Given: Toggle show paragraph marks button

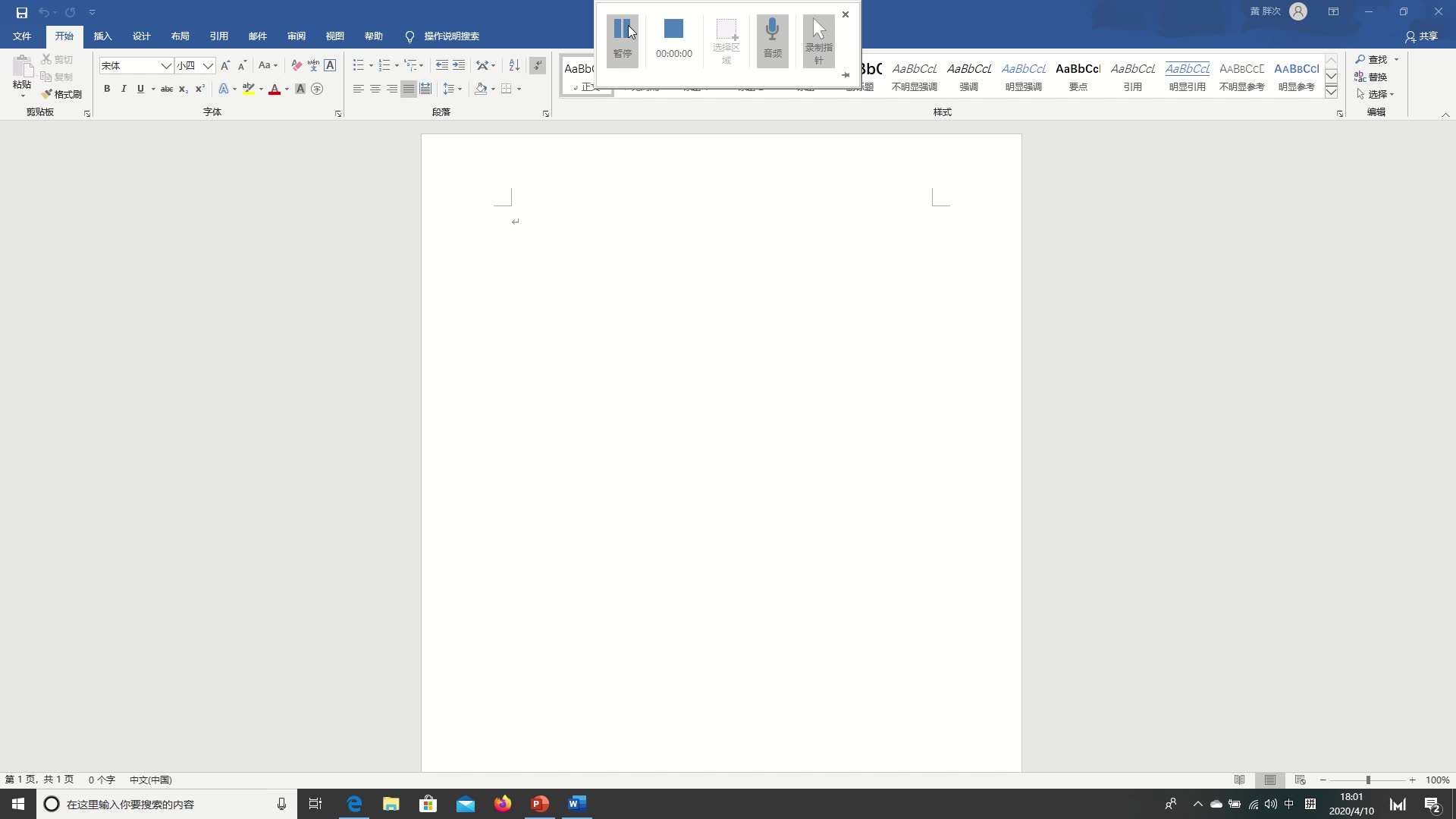Looking at the screenshot, I should coord(538,65).
